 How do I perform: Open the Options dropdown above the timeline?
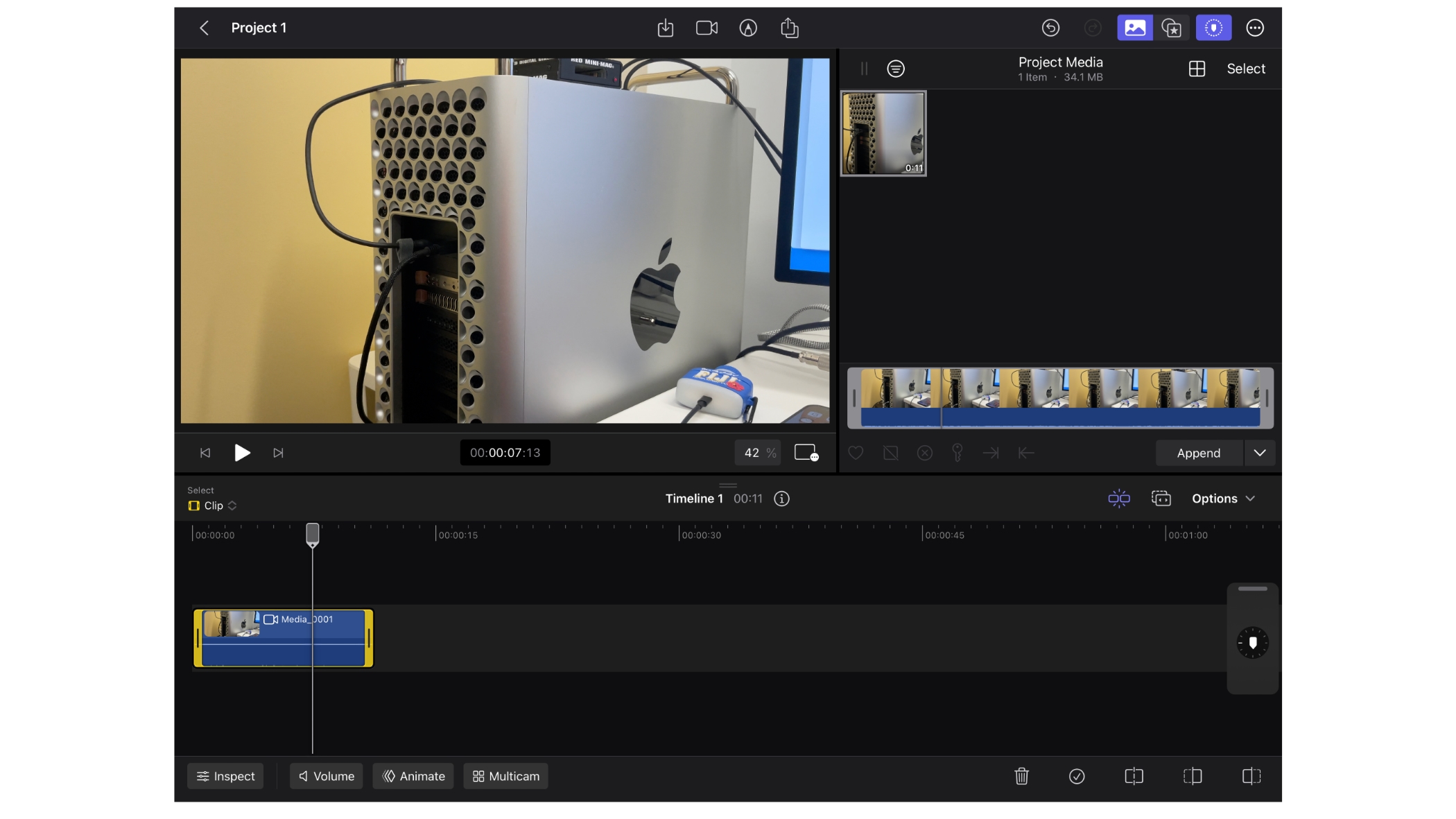tap(1224, 498)
